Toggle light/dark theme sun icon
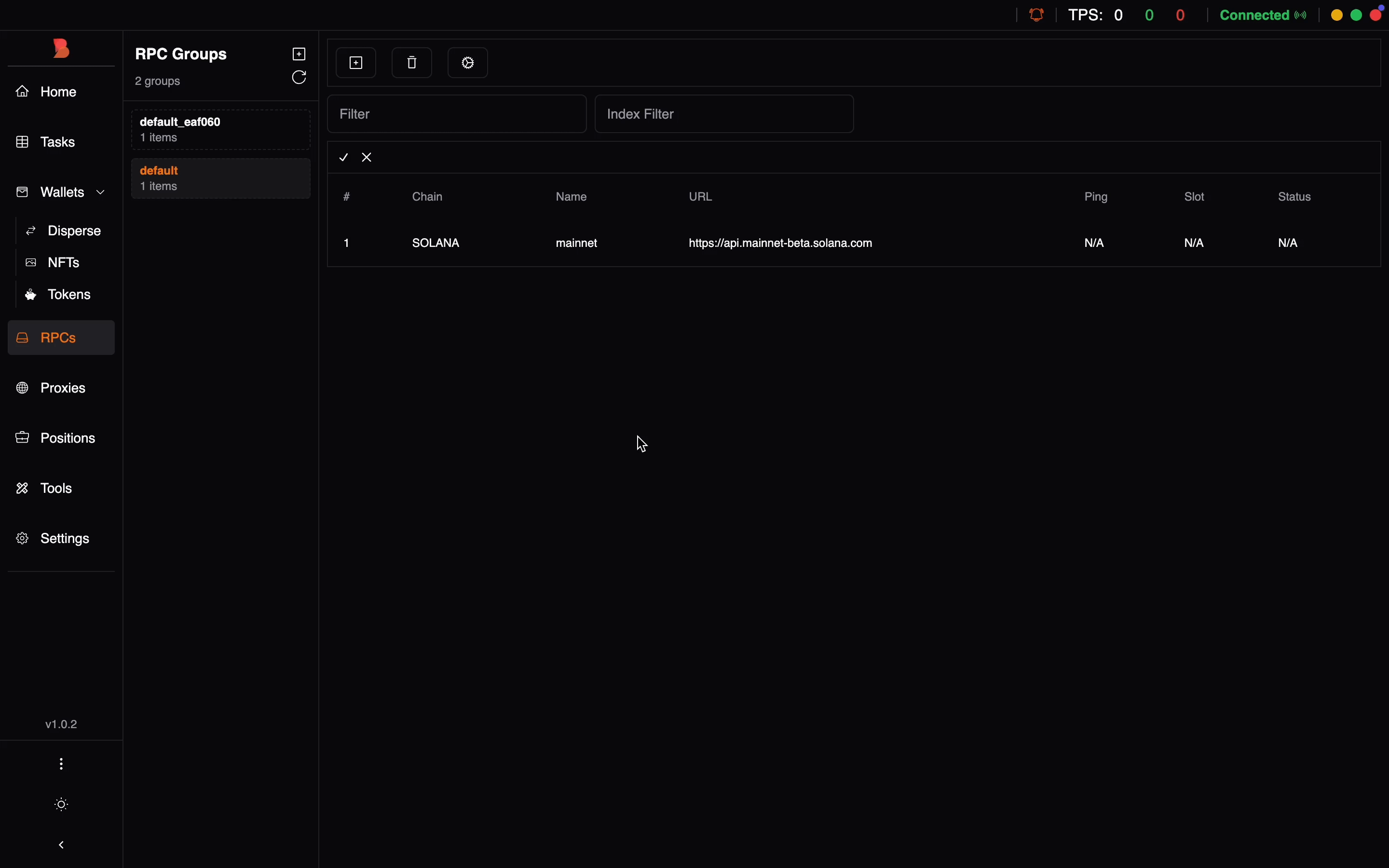Screen dimensions: 1389x868 pyautogui.click(x=61, y=804)
